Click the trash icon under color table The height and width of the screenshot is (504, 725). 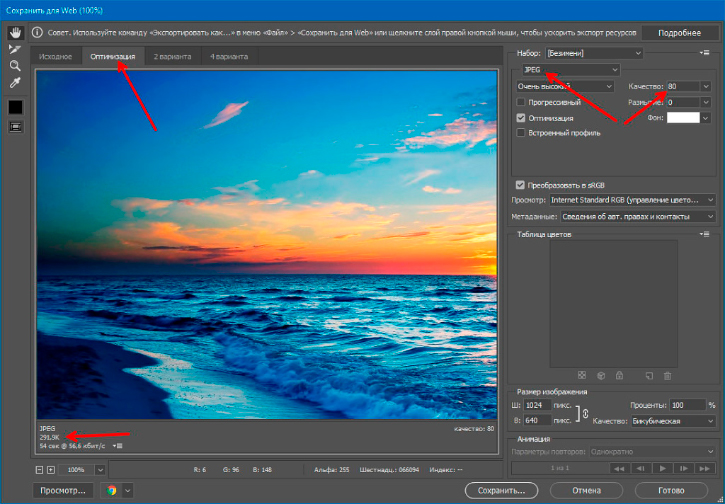667,376
